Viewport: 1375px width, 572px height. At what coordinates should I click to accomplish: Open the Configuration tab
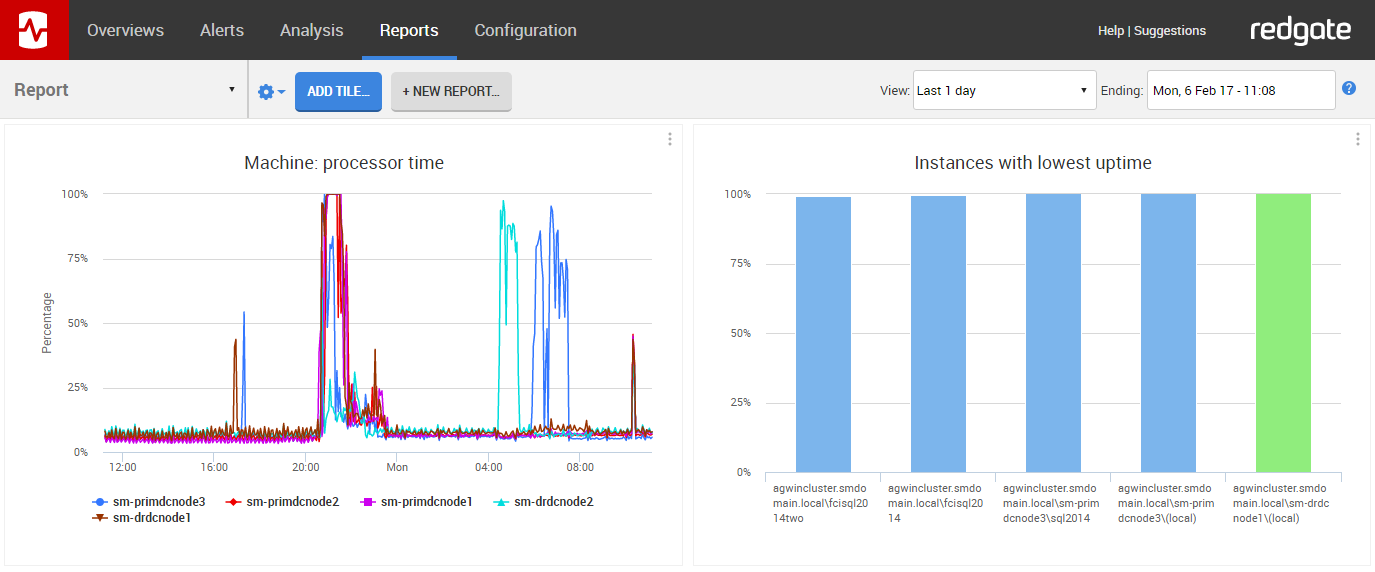(x=525, y=31)
